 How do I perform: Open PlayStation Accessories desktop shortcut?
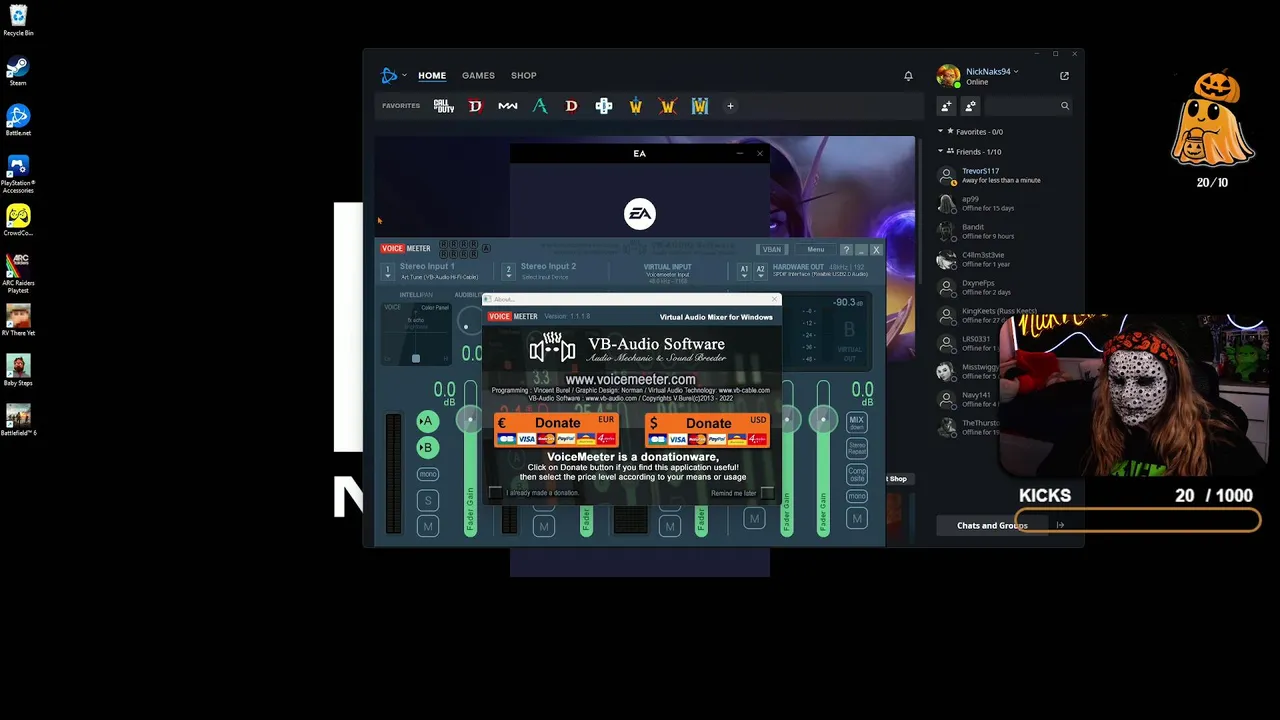point(18,173)
